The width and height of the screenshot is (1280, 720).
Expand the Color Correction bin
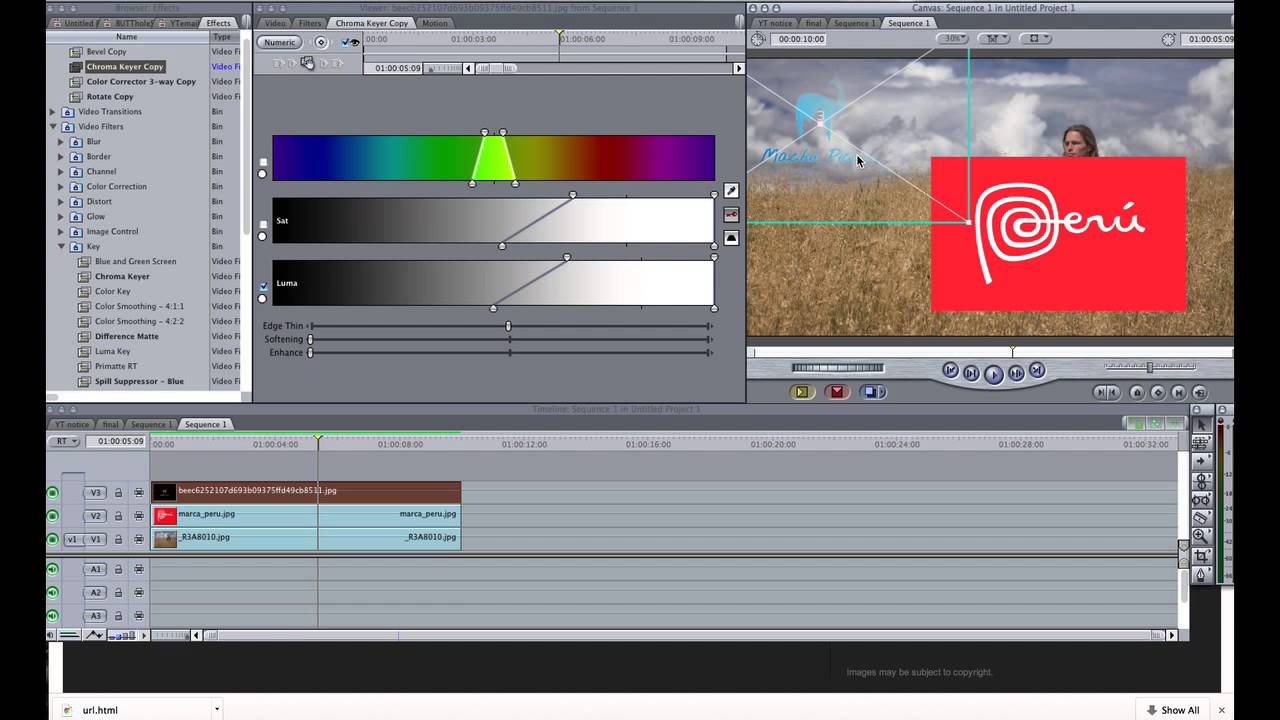[x=61, y=187]
